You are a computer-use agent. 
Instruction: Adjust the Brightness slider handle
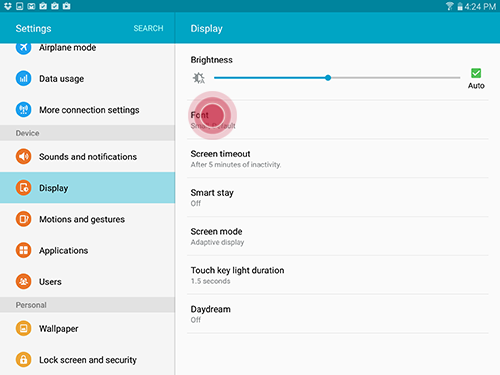tap(328, 78)
